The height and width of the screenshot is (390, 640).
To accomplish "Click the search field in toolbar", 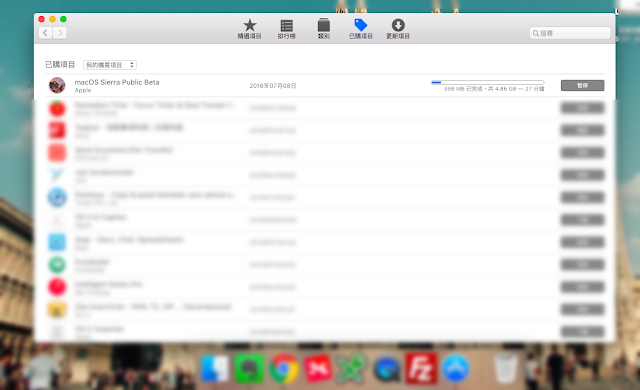I will pyautogui.click(x=570, y=33).
